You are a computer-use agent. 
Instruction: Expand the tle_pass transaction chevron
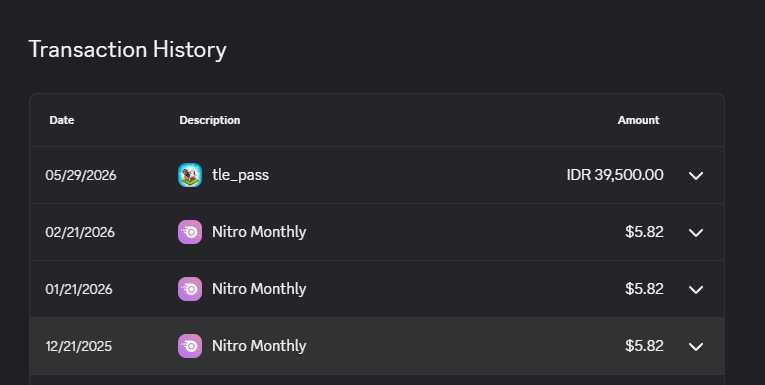tap(696, 176)
